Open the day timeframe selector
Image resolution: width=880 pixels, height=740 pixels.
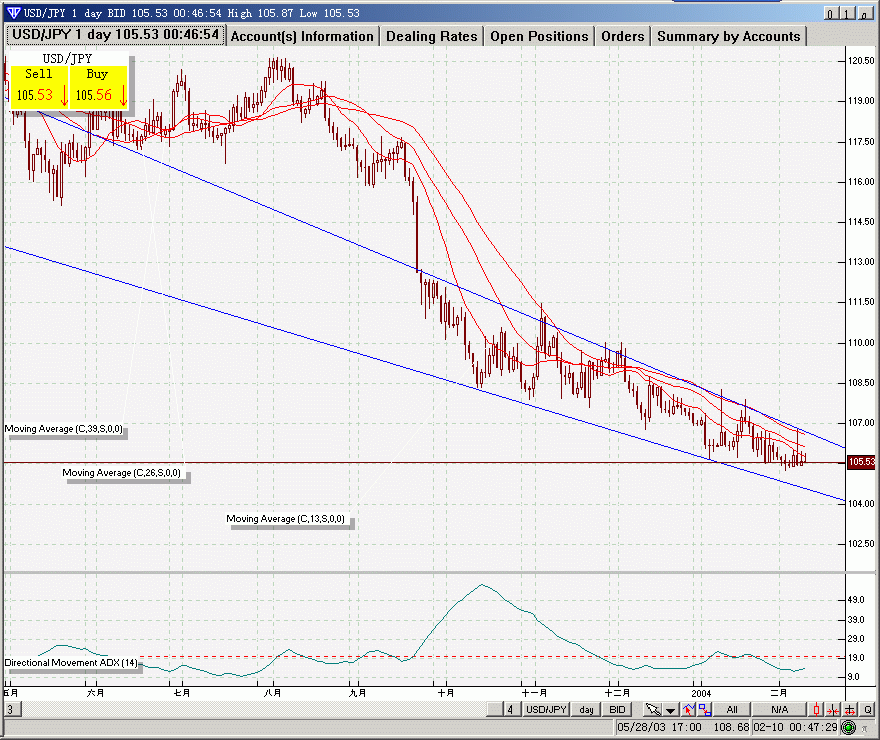pos(586,710)
